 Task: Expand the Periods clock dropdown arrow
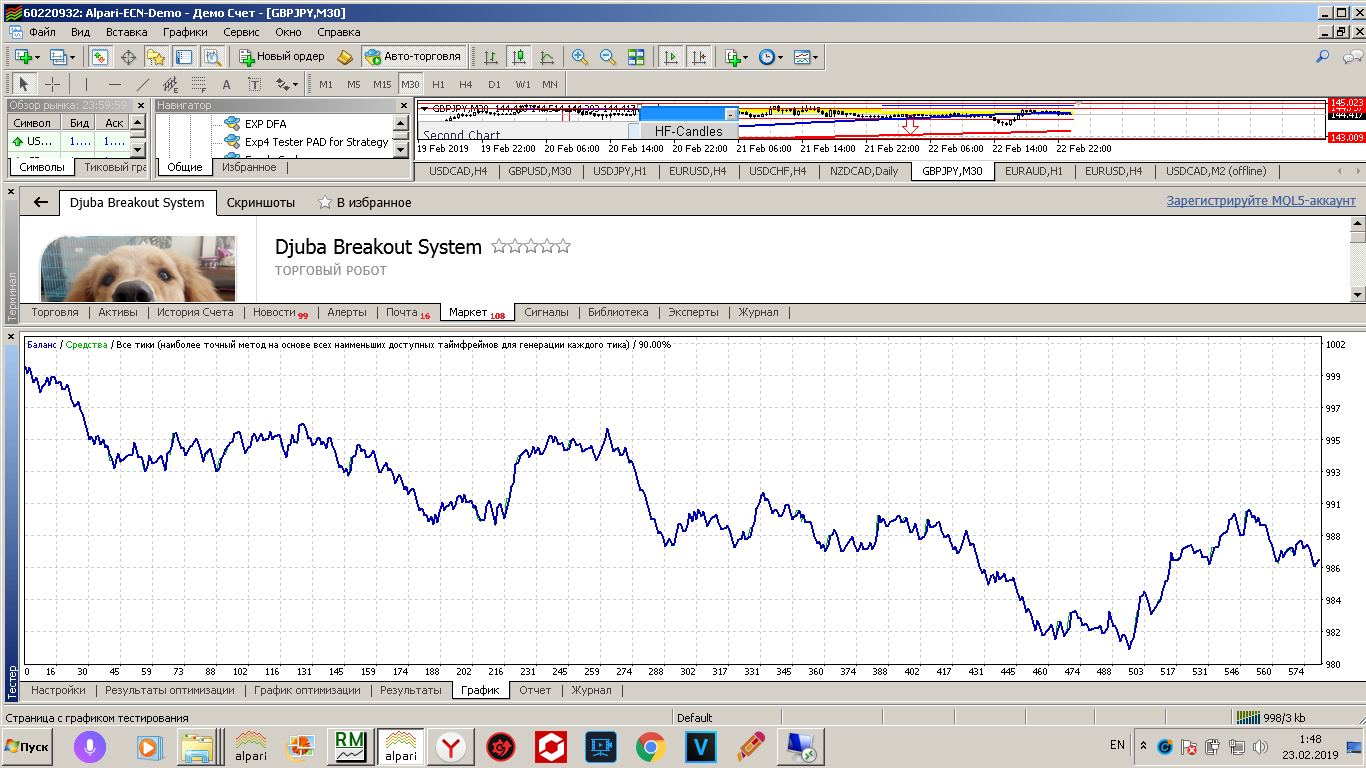(x=780, y=57)
